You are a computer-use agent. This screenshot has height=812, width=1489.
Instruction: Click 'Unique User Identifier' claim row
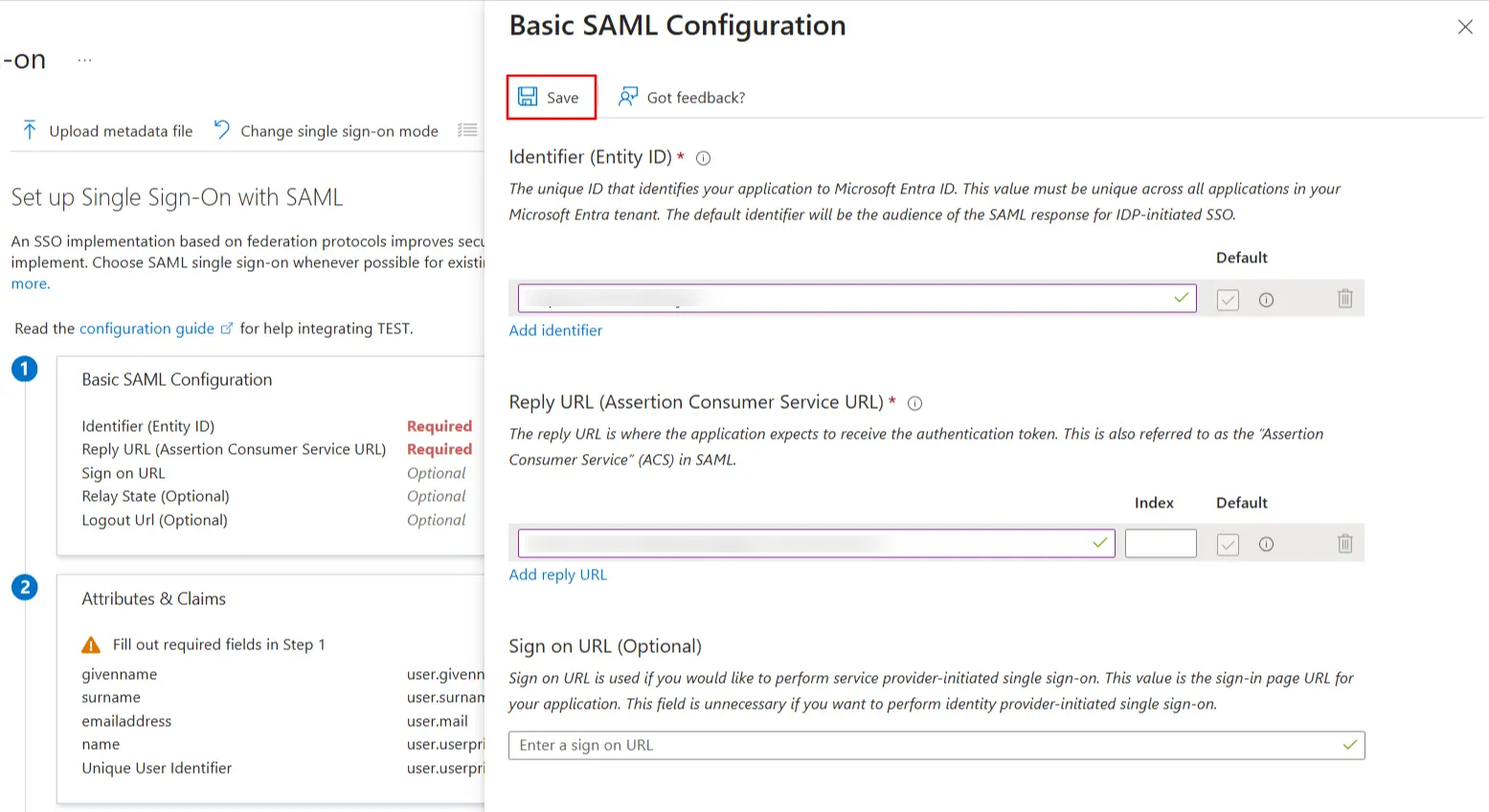[282, 768]
